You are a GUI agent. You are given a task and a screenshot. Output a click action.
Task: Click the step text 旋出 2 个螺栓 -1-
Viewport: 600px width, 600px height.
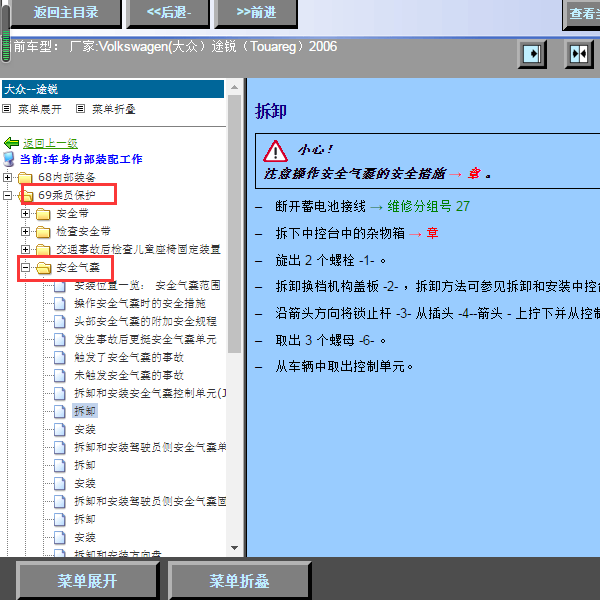[x=331, y=261]
